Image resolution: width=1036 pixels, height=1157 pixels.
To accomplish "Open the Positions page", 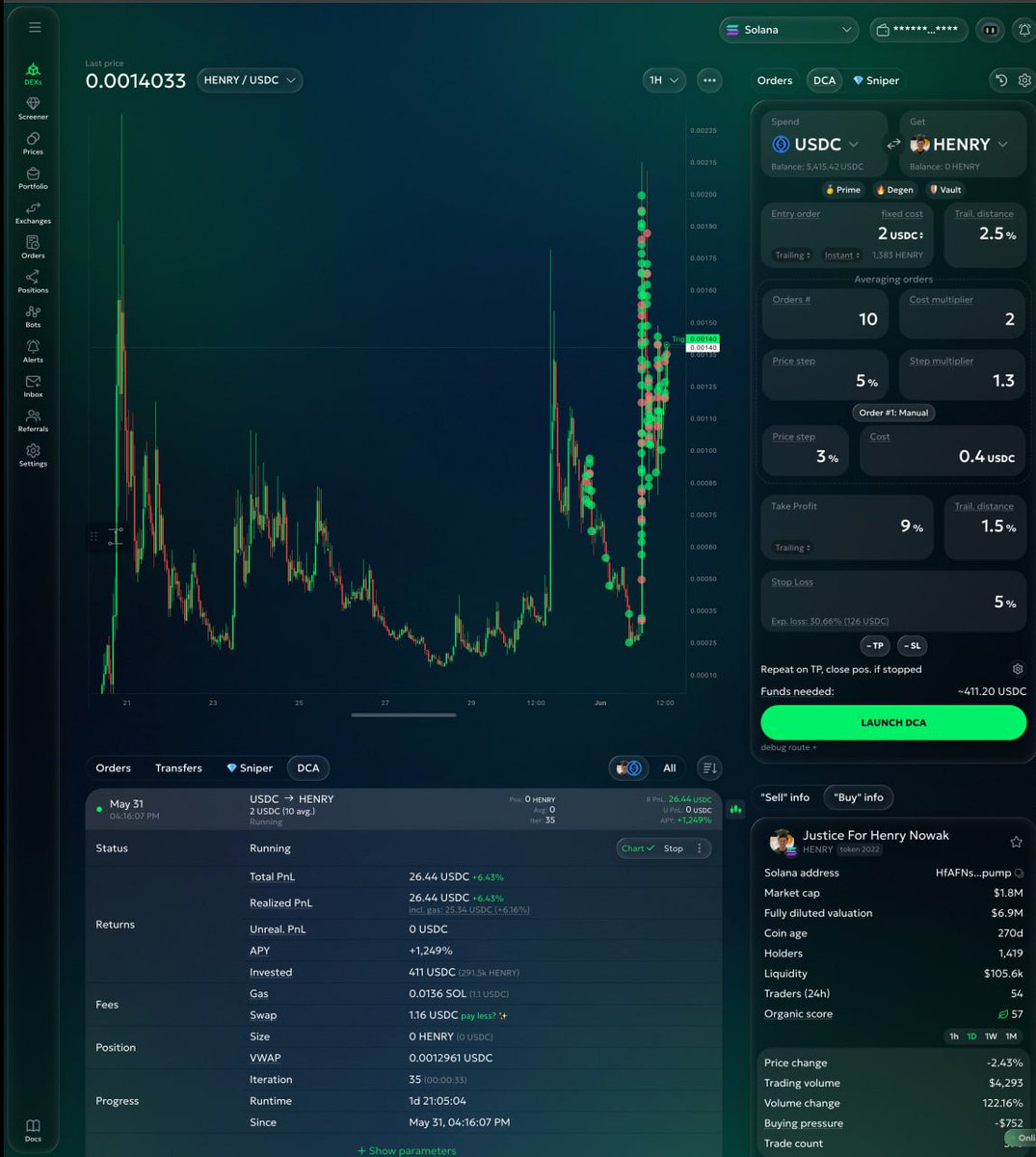I will pyautogui.click(x=33, y=282).
